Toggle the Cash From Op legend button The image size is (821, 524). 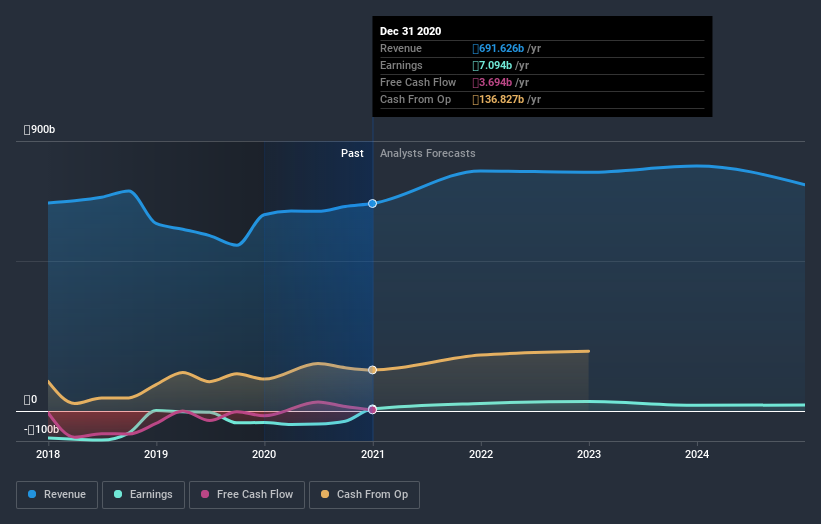(x=364, y=494)
